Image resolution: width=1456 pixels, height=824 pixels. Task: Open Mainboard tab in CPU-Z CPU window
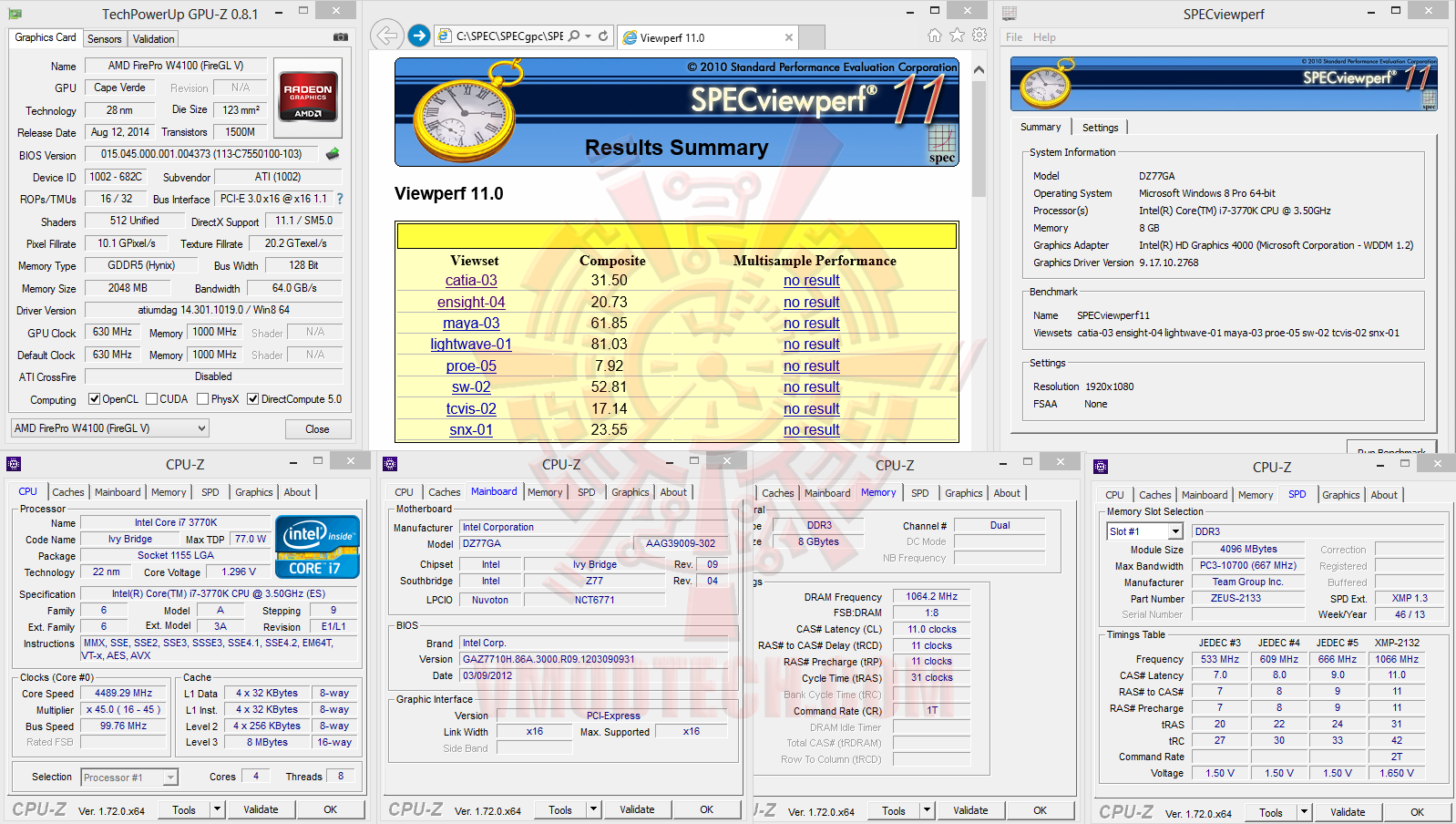point(118,492)
